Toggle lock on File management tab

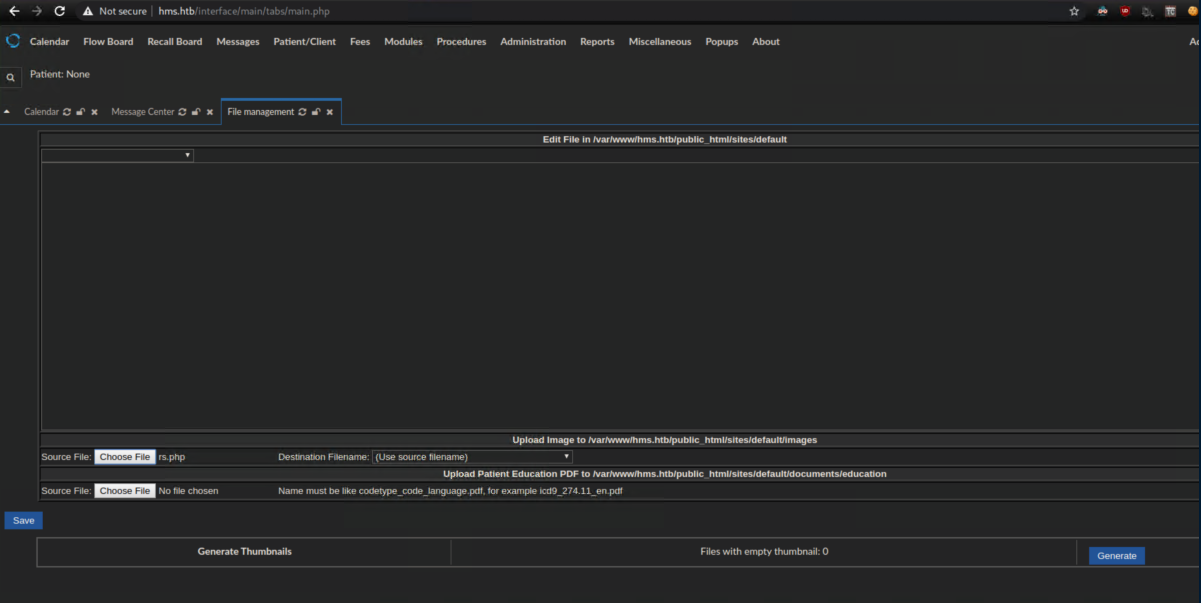[x=316, y=112]
